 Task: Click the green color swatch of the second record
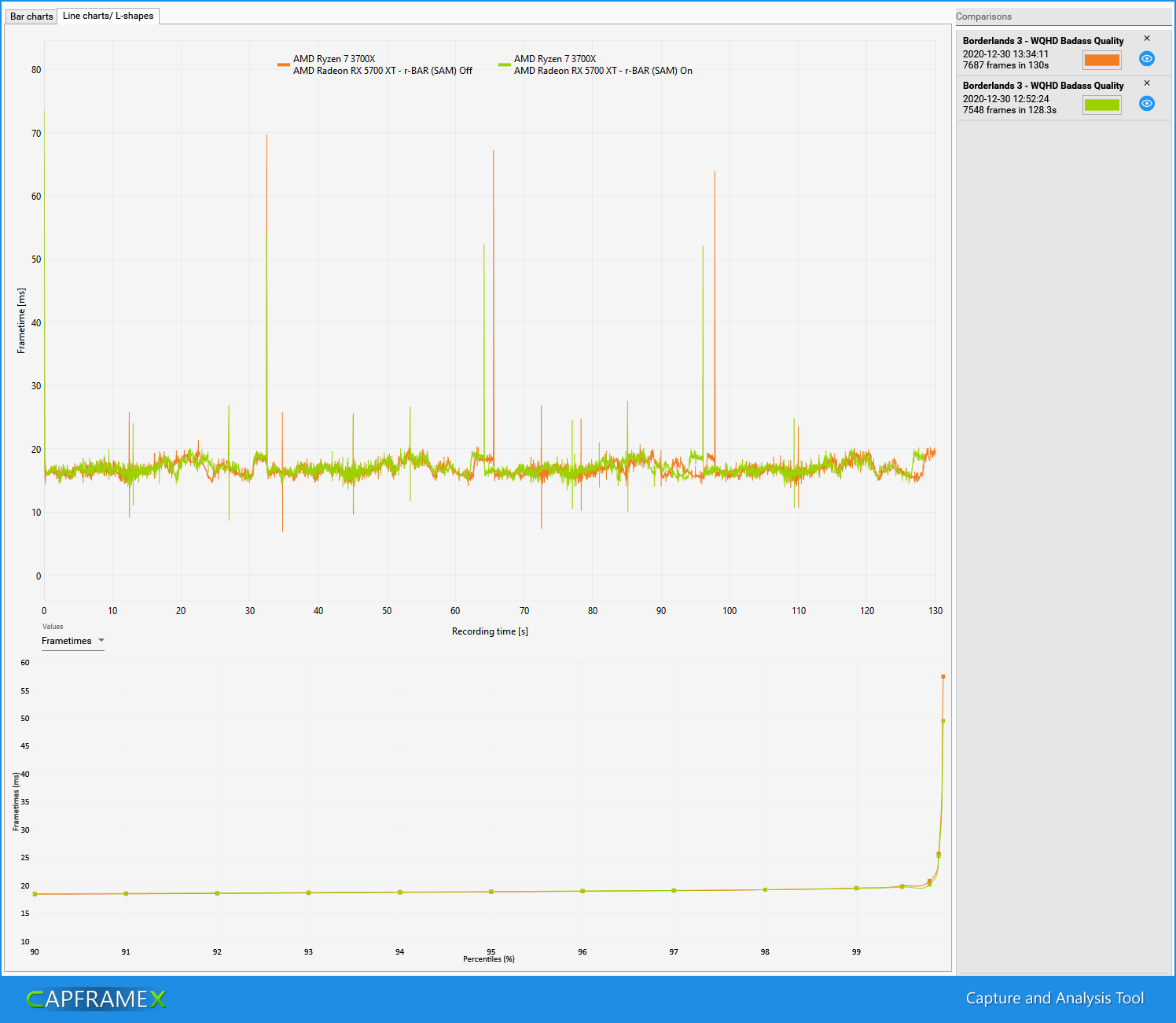pos(1101,105)
